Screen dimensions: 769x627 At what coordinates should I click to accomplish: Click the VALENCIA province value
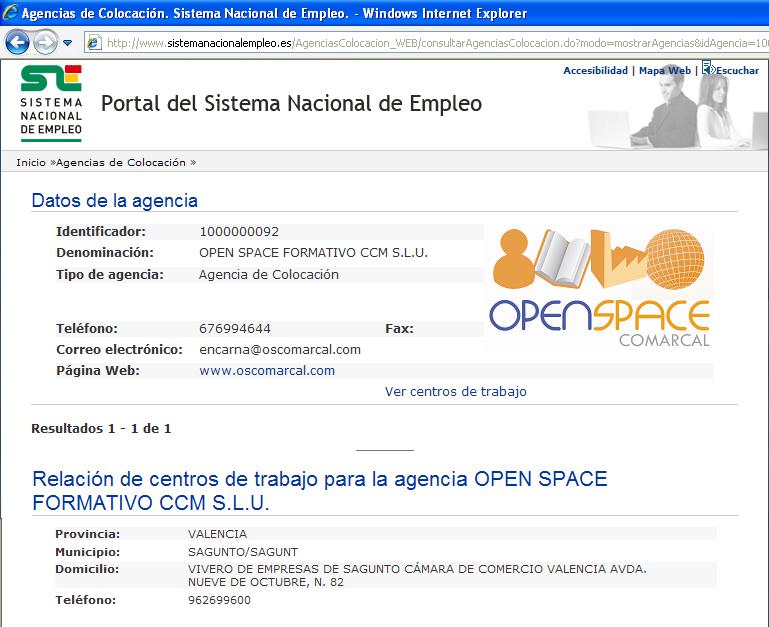click(217, 534)
